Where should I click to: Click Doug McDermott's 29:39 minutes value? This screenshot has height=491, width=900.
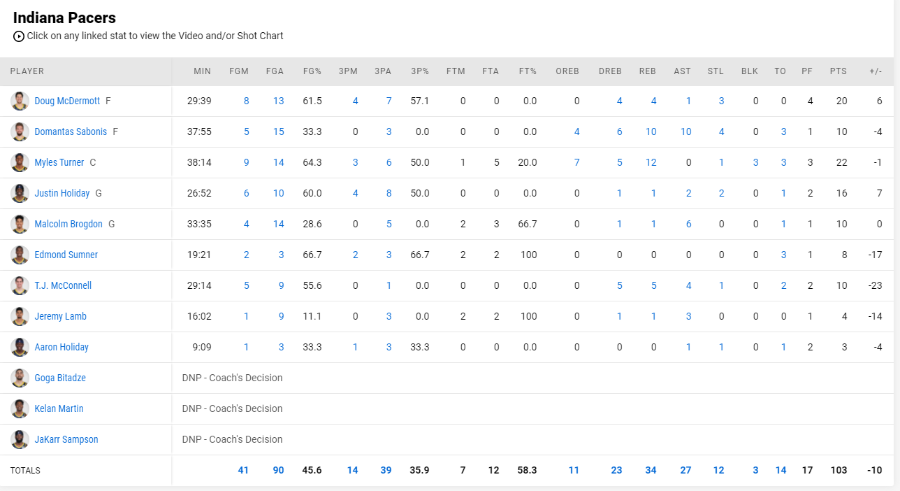199,101
